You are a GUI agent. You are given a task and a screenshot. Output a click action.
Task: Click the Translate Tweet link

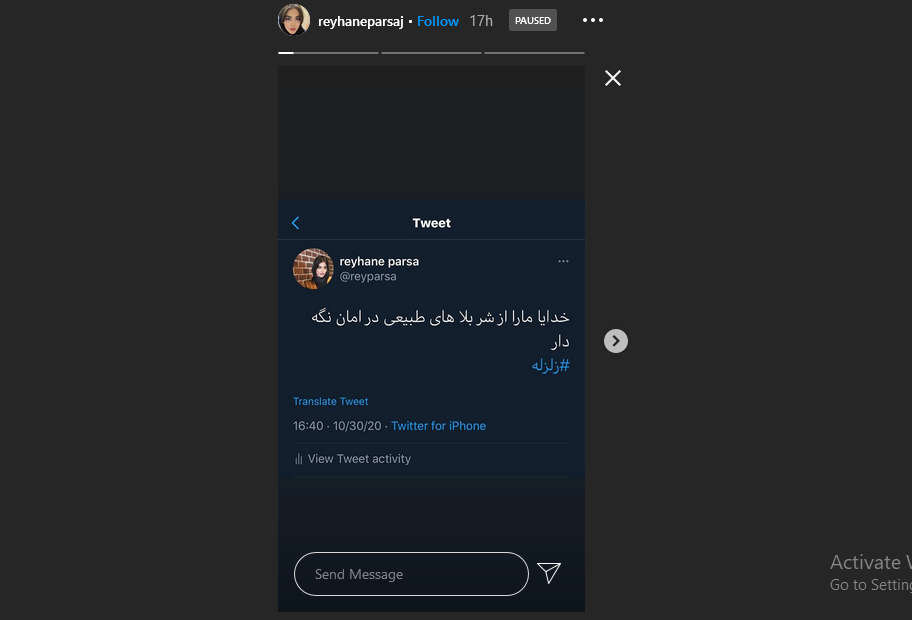pos(330,401)
